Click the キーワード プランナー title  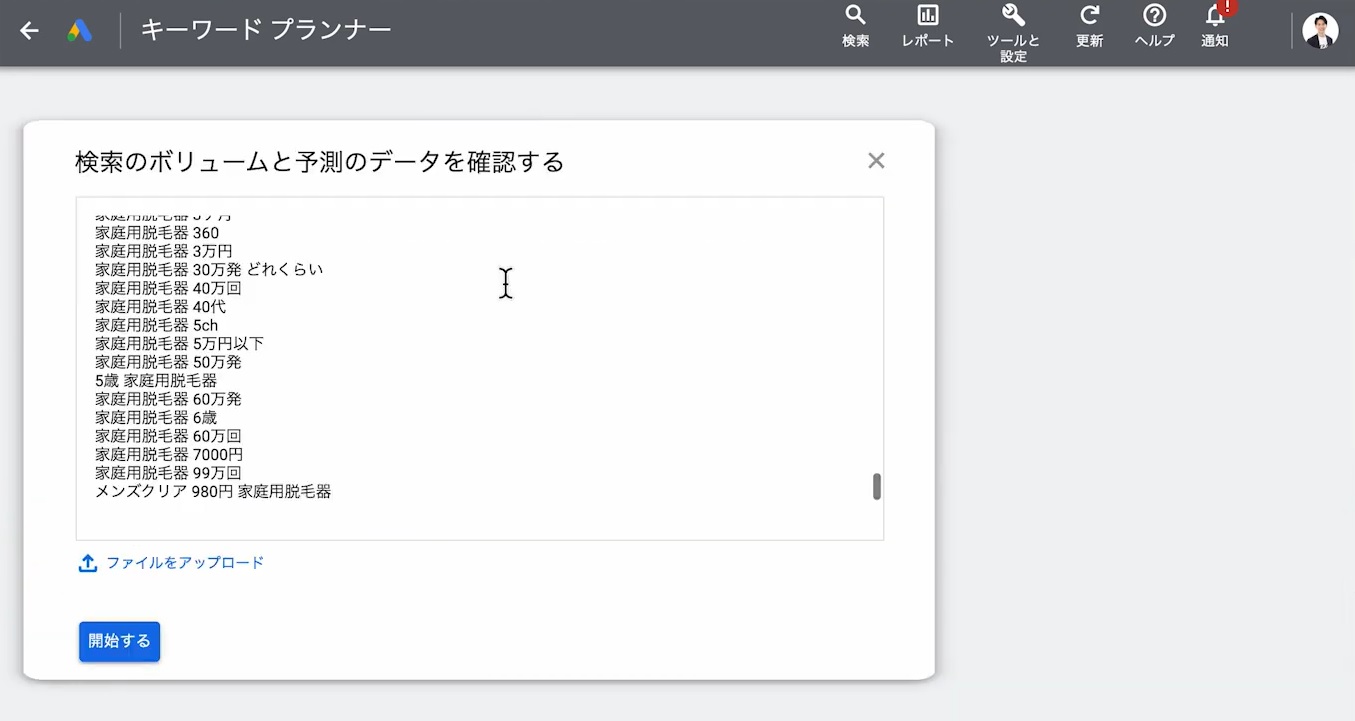[x=266, y=30]
